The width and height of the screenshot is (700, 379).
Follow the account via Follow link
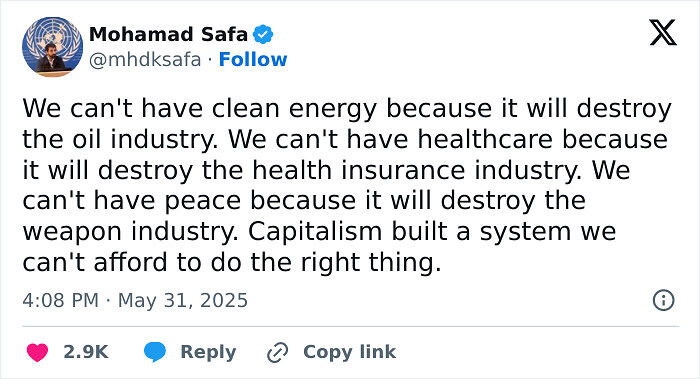click(x=253, y=59)
